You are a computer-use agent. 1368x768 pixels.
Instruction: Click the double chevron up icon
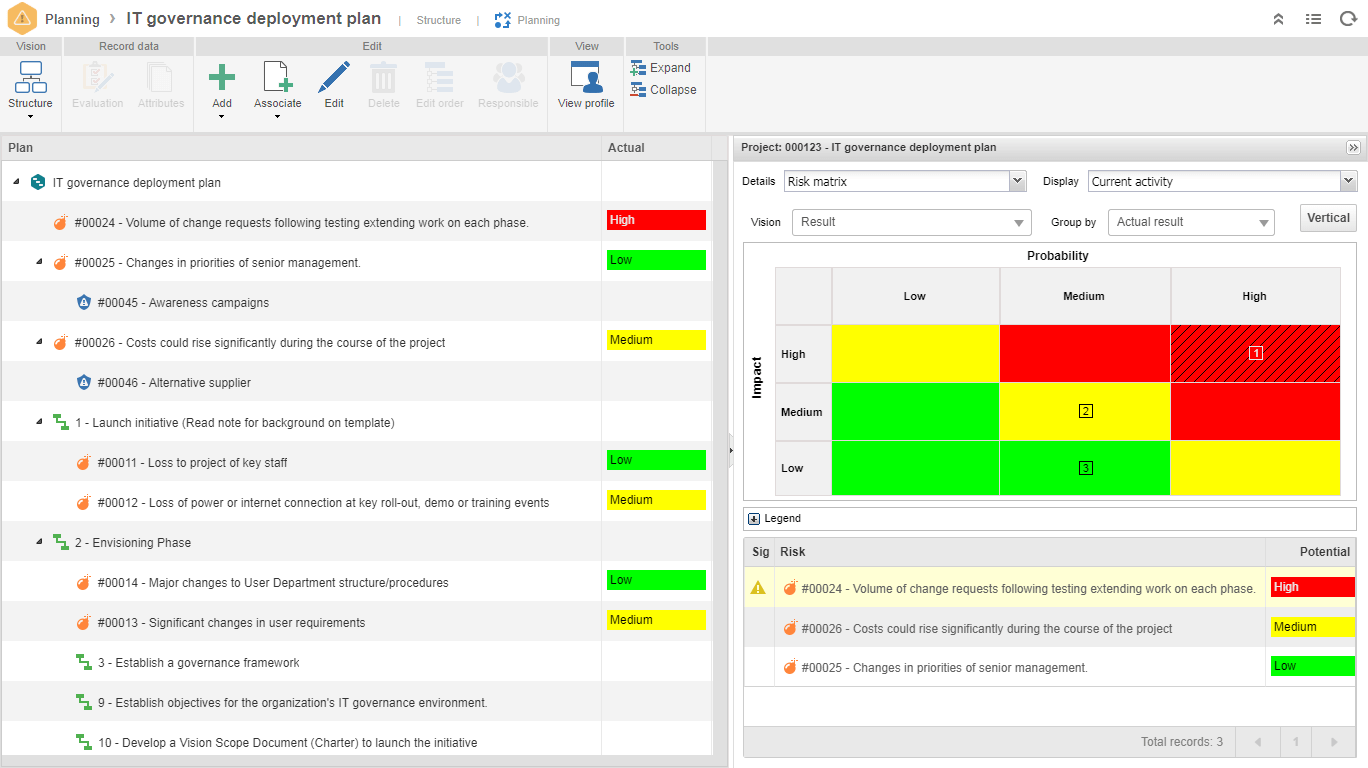click(x=1278, y=19)
